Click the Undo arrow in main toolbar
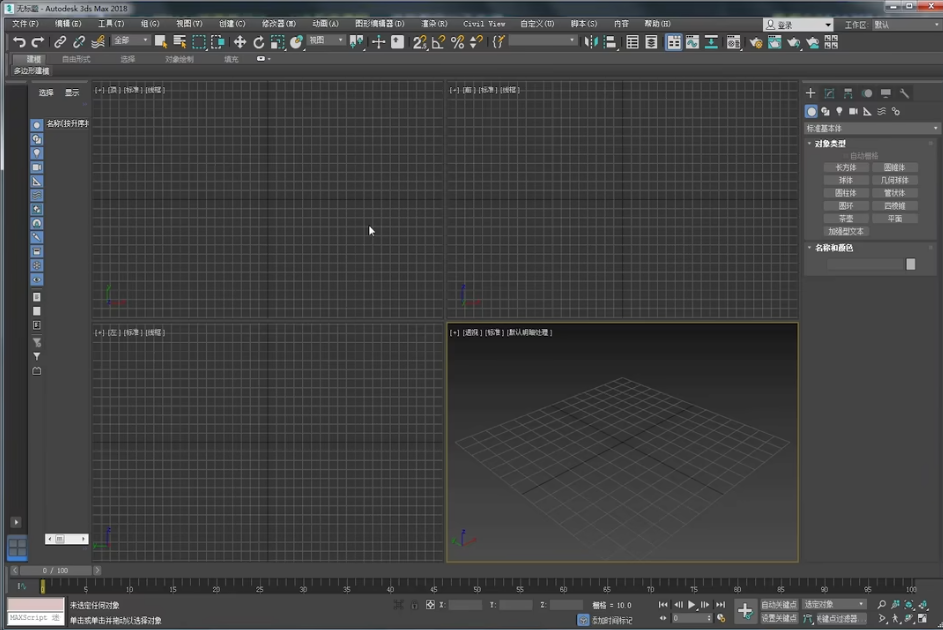Screen dimensions: 943x630 tap(19, 42)
